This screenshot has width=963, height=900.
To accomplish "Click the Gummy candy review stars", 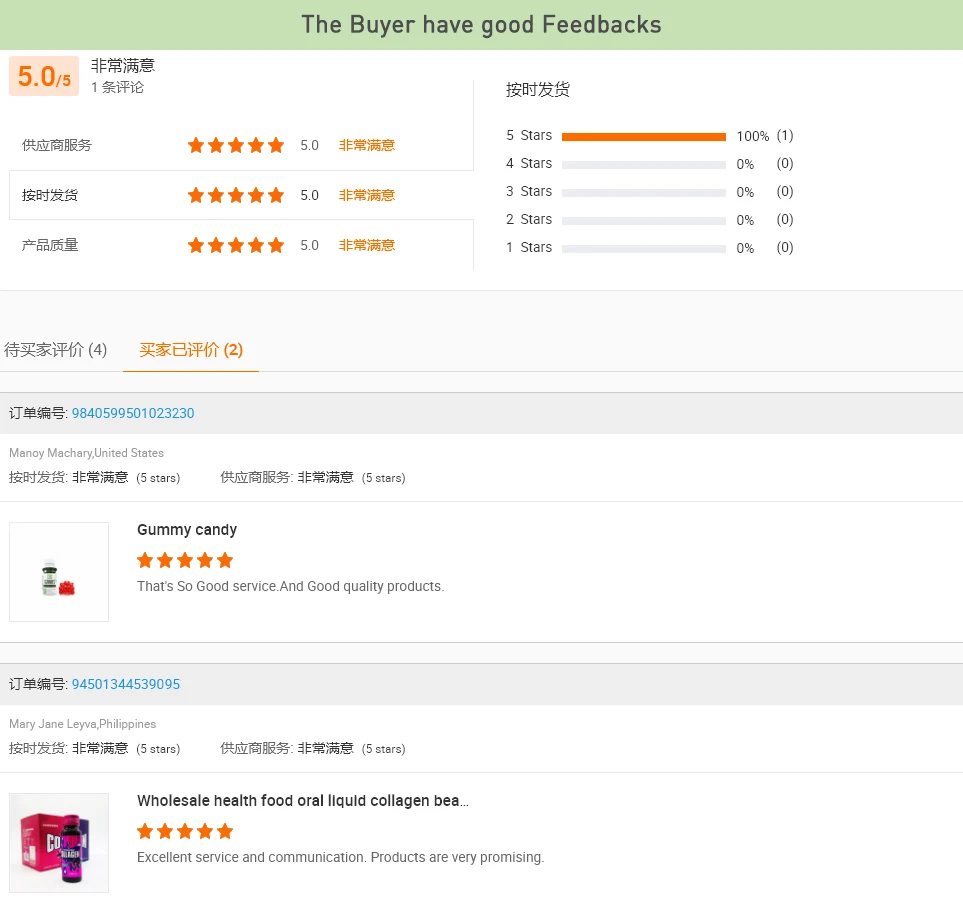I will pyautogui.click(x=185, y=560).
